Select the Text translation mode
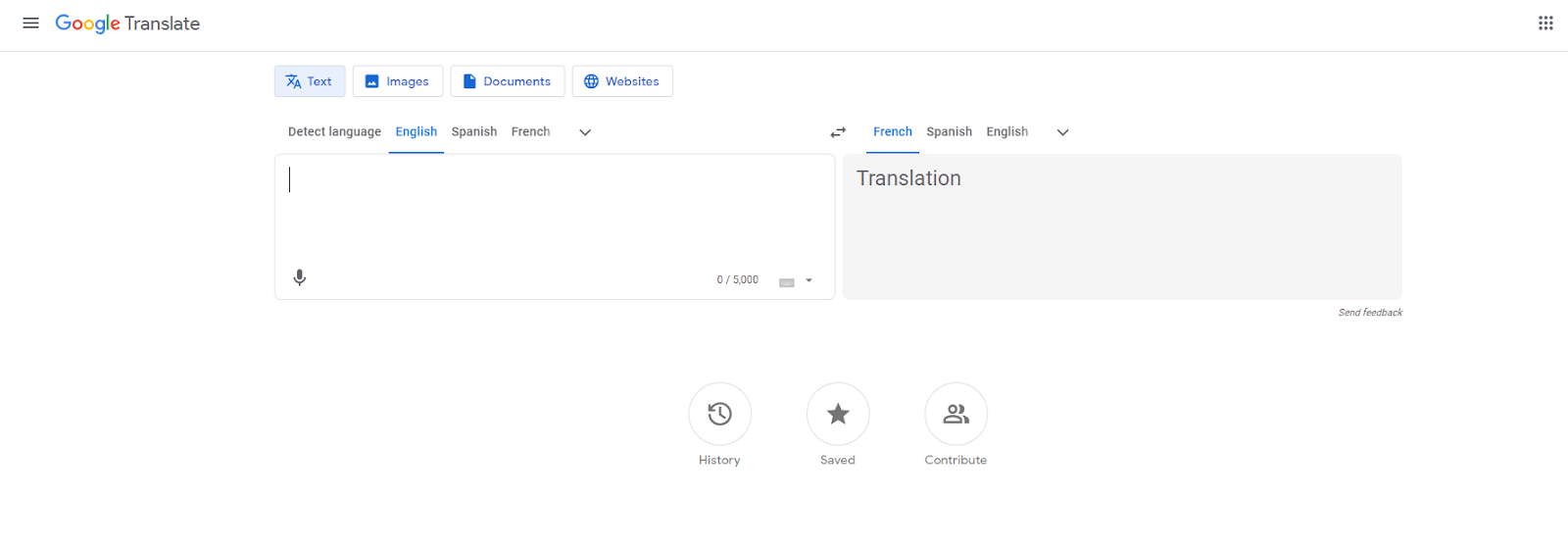 pos(310,81)
